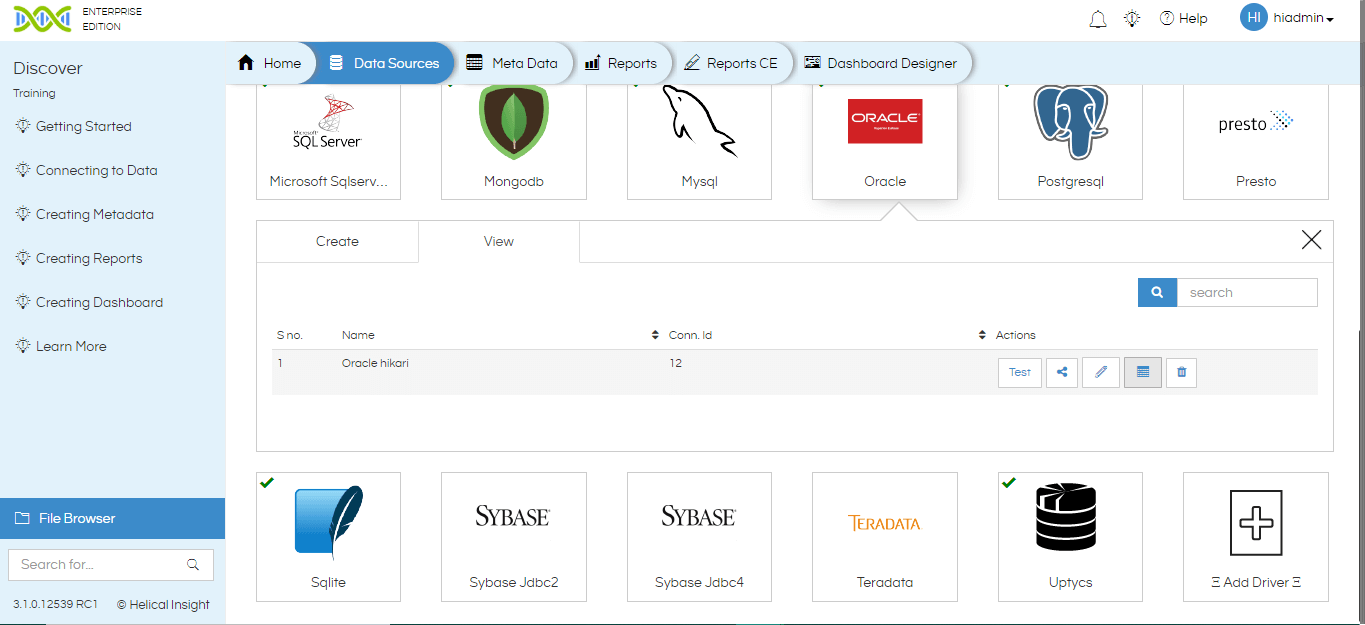Click the HI user avatar
Viewport: 1365px width, 625px height.
pyautogui.click(x=1254, y=17)
